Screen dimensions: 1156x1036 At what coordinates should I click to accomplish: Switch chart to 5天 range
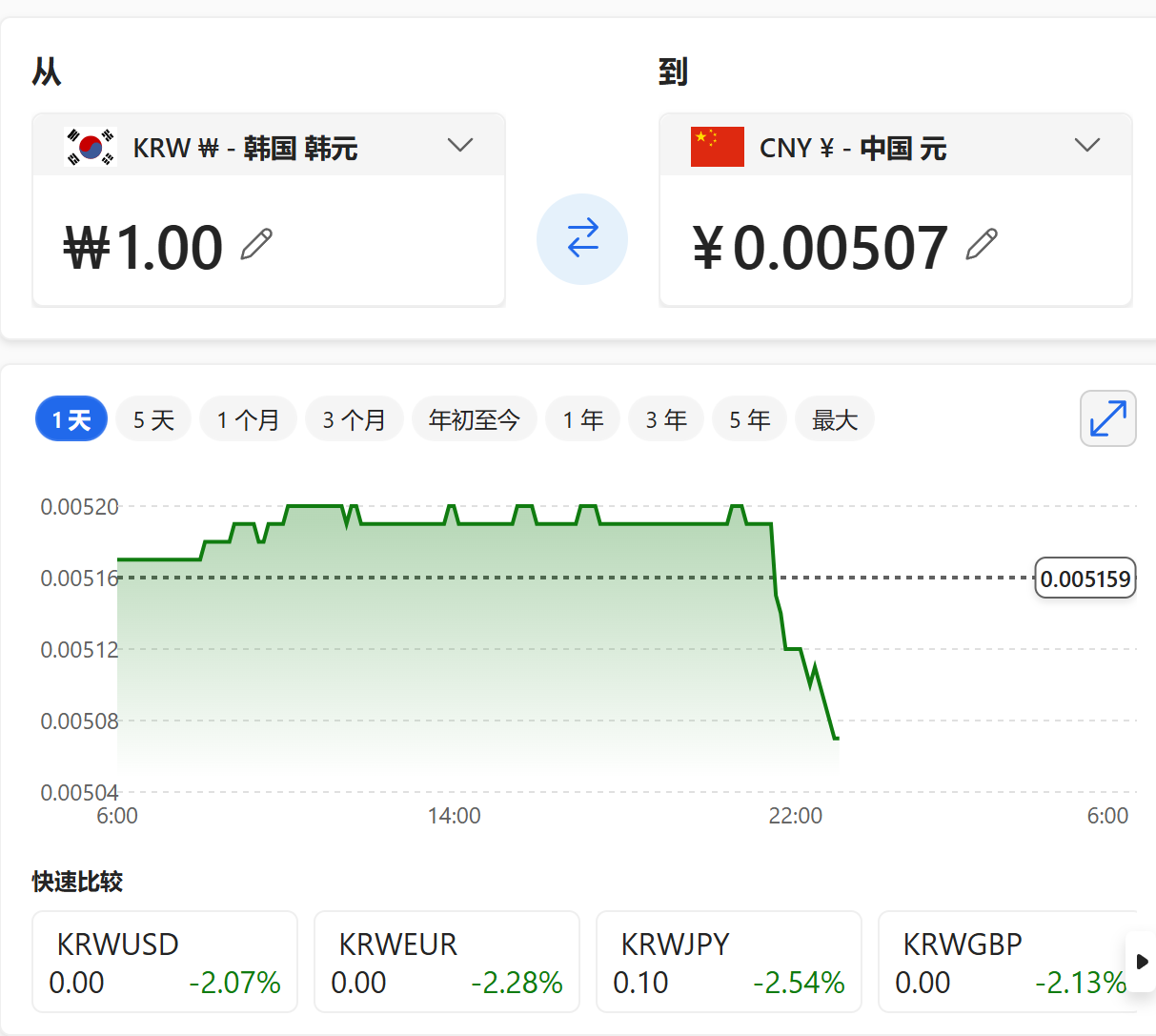[x=153, y=419]
